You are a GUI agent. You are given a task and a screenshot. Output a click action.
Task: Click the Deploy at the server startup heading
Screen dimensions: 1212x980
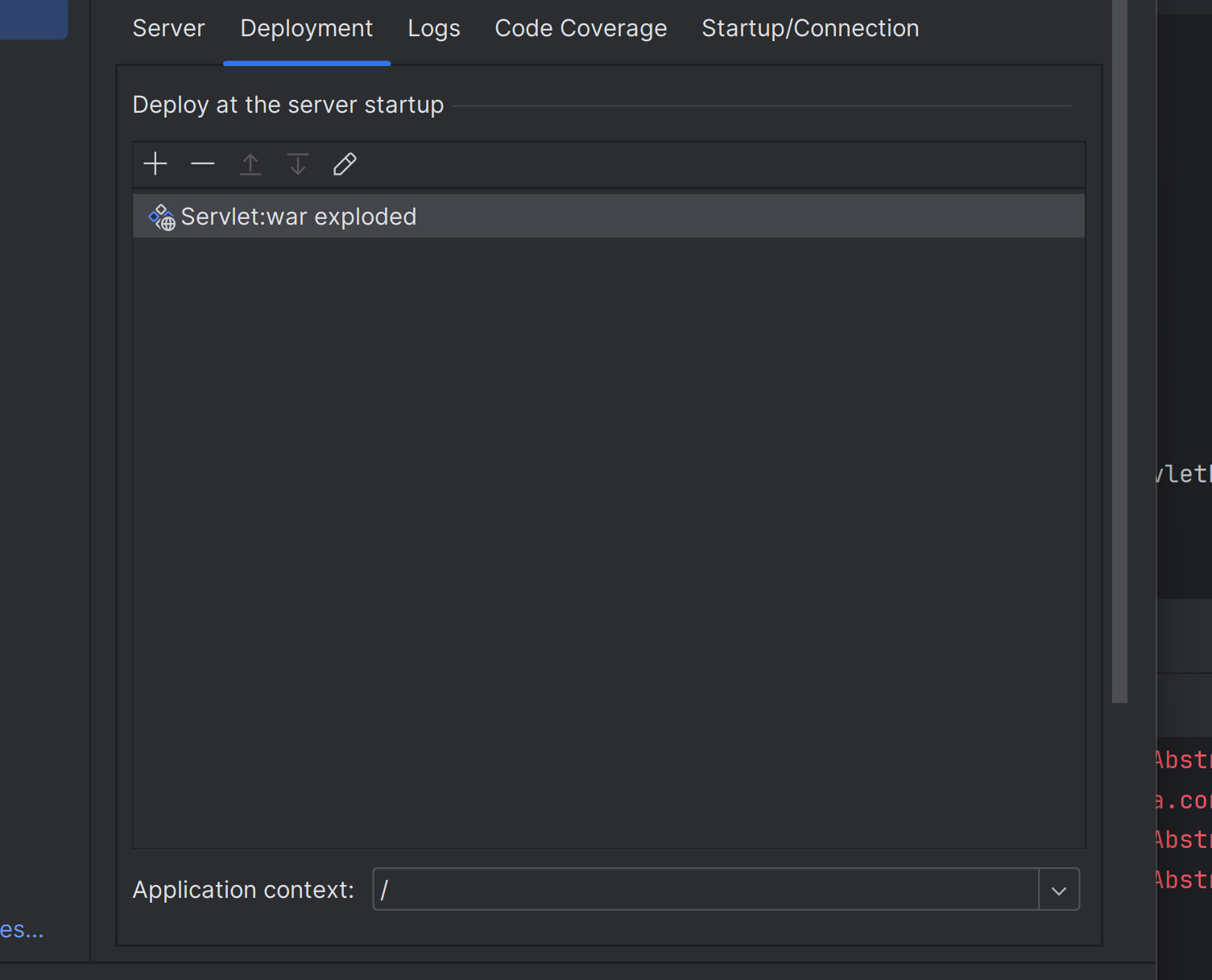(x=288, y=105)
